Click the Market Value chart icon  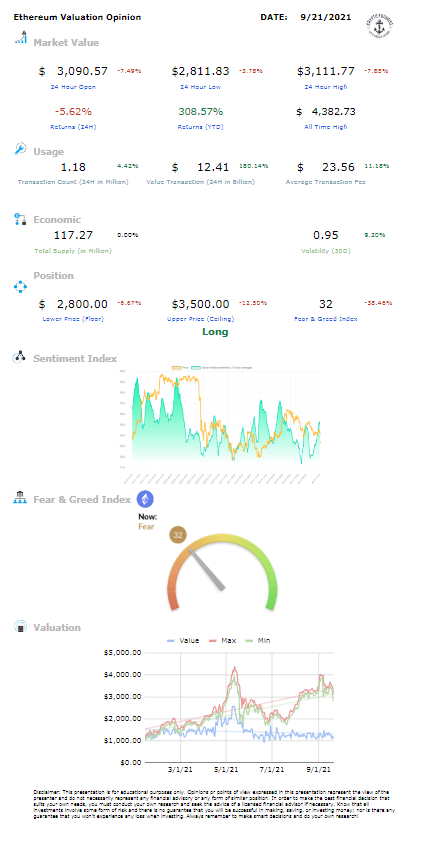[20, 38]
